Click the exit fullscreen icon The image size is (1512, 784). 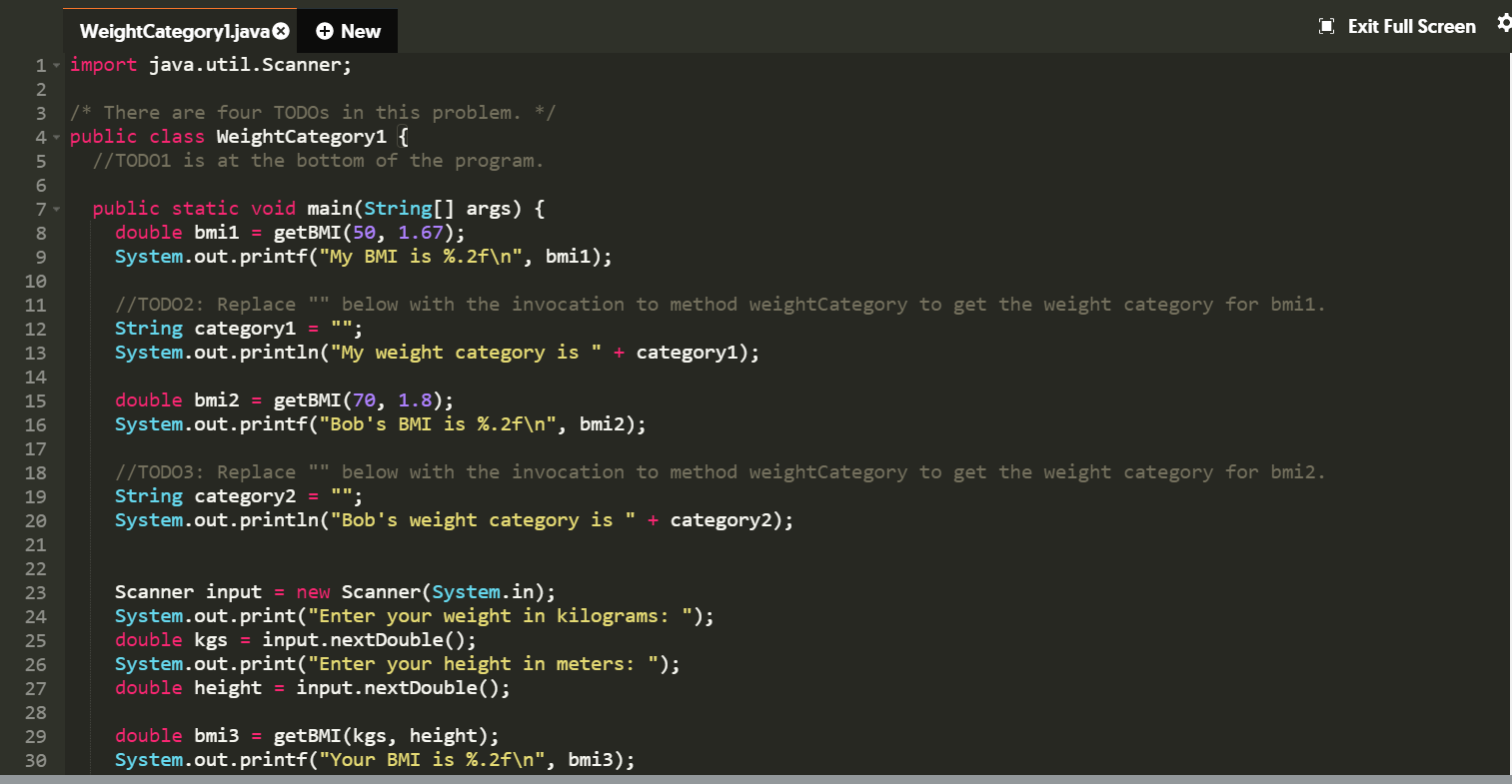pyautogui.click(x=1326, y=26)
